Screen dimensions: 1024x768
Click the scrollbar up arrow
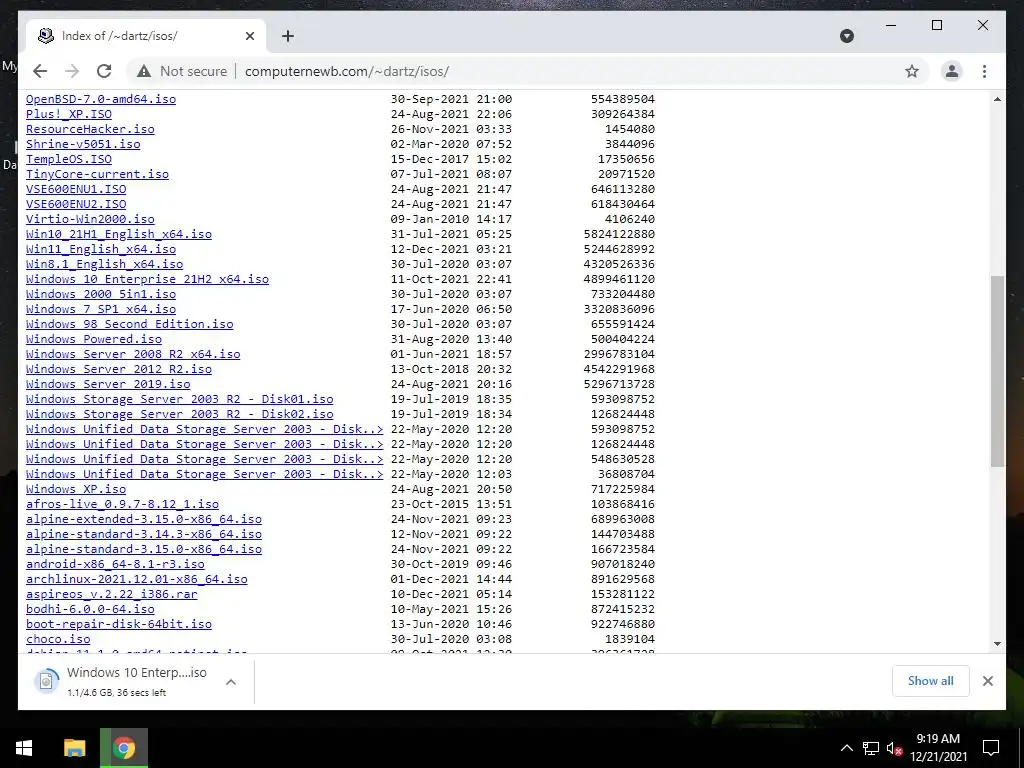coord(997,99)
